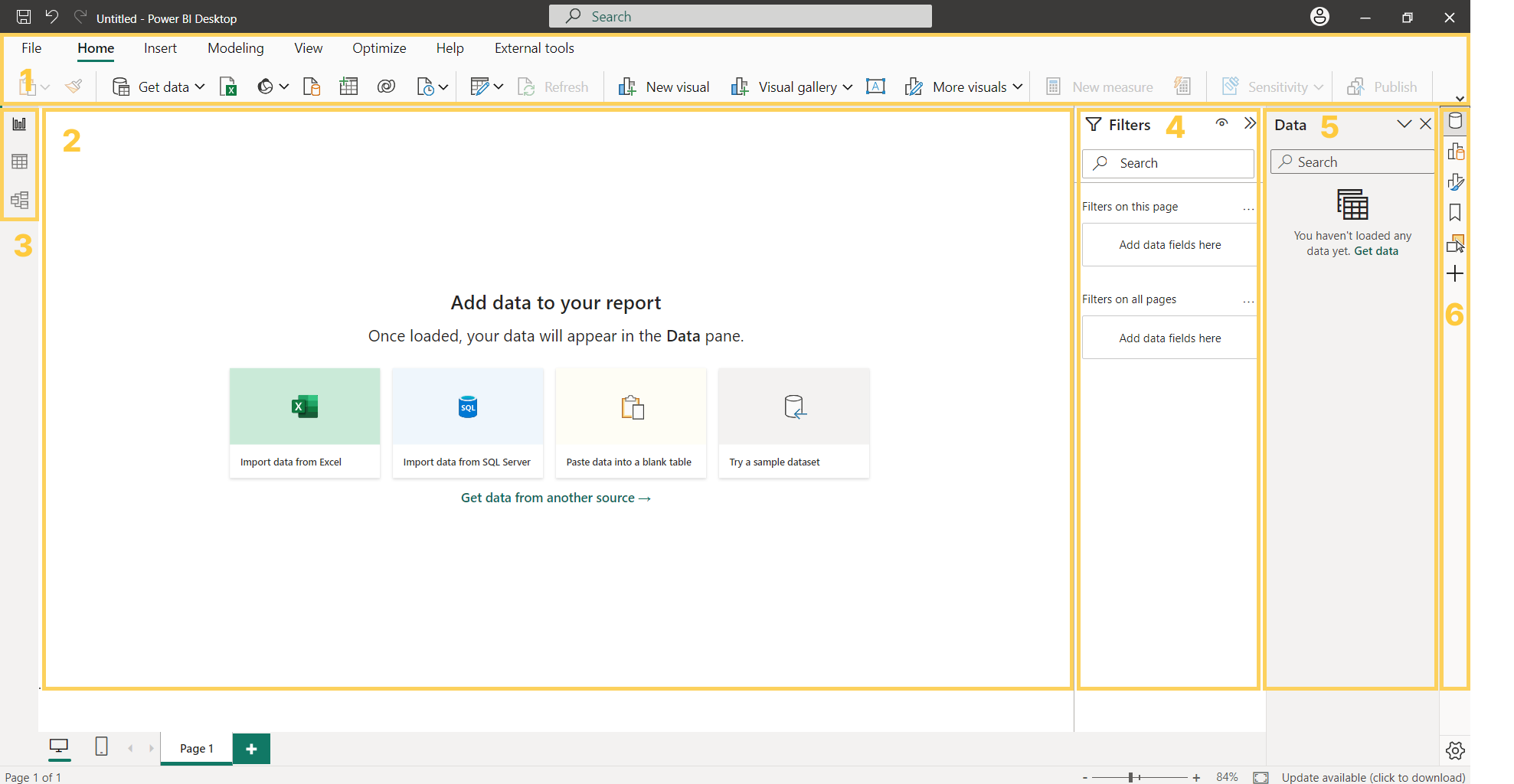Click the Text box icon in ribbon

click(x=875, y=87)
